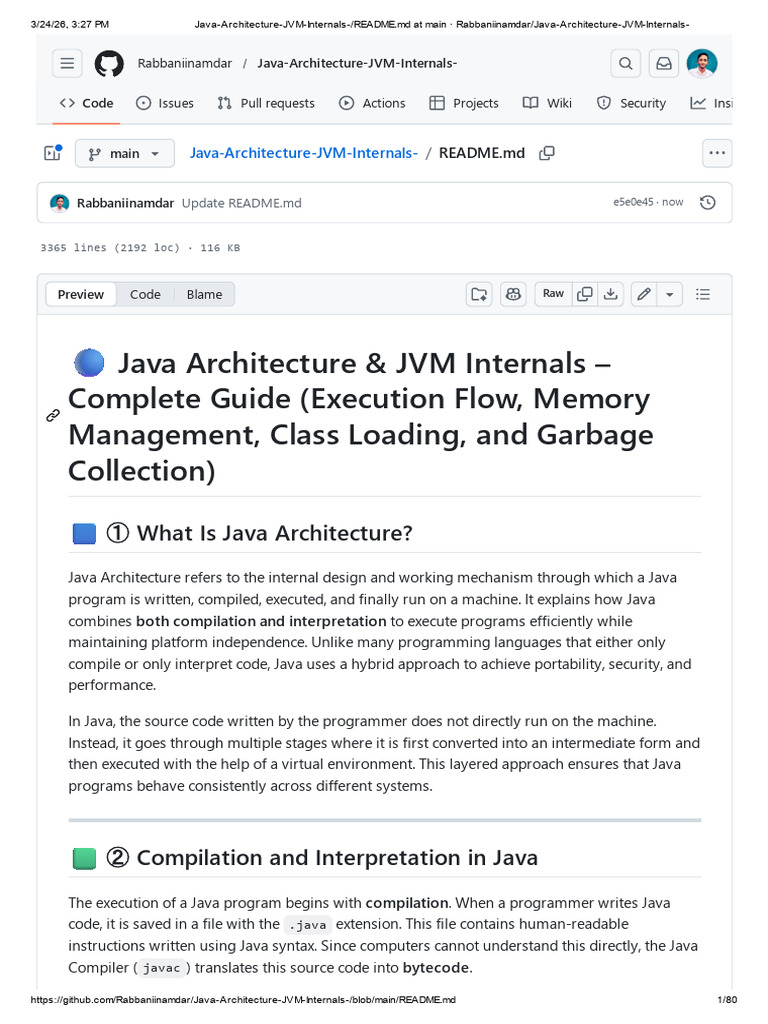Viewport: 768px width, 1024px height.
Task: Download the raw file
Action: 611,294
